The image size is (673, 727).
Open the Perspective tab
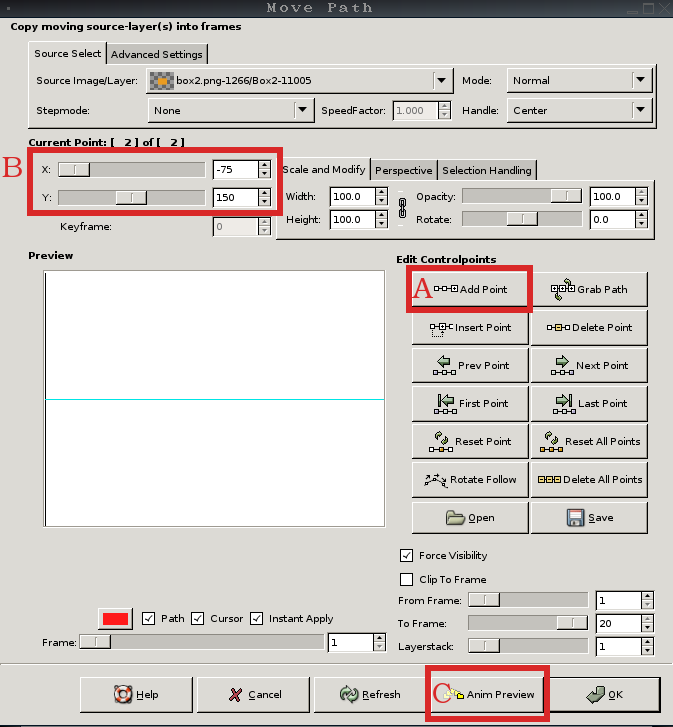404,171
